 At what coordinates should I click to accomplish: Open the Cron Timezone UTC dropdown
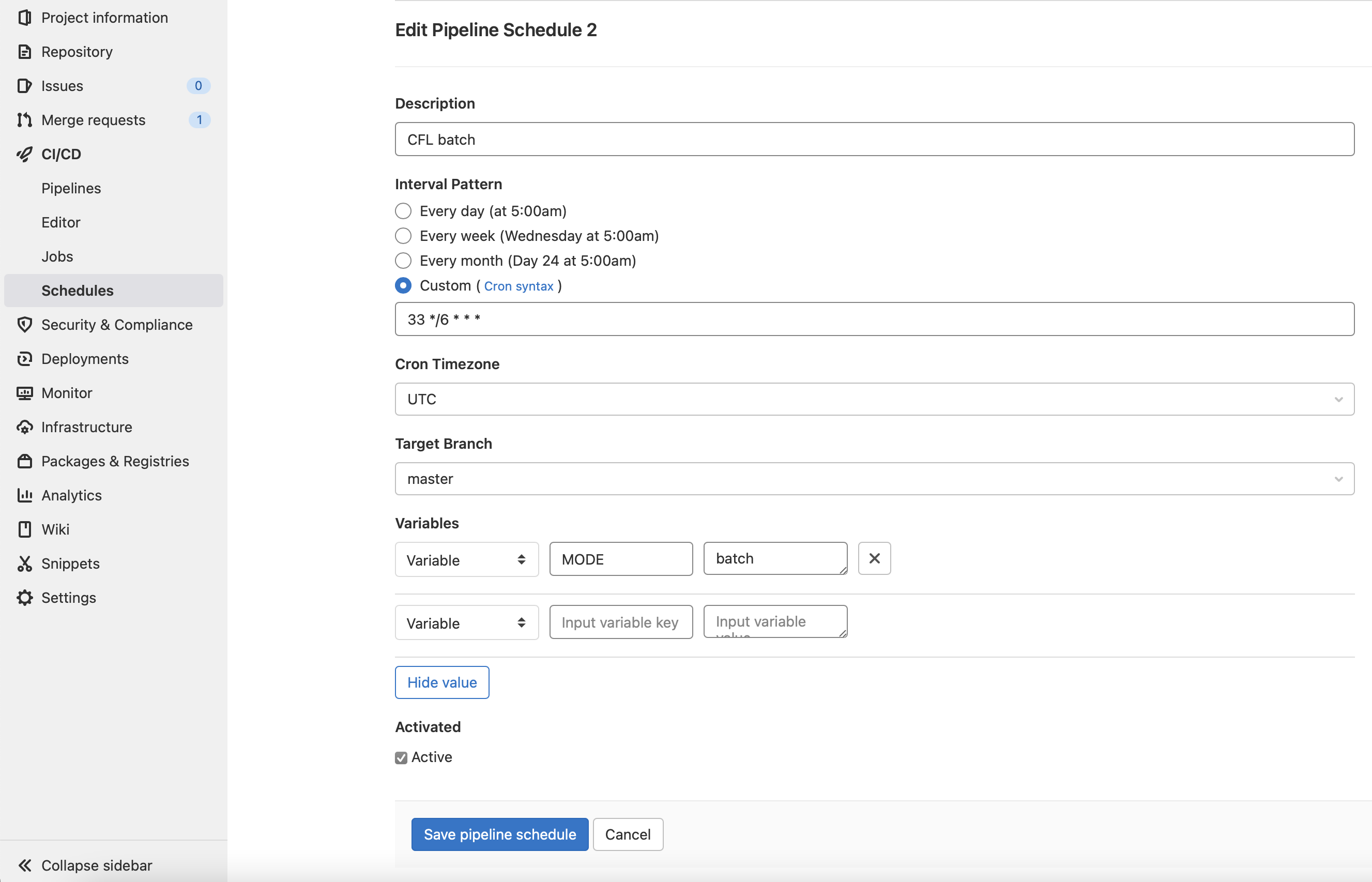click(874, 399)
